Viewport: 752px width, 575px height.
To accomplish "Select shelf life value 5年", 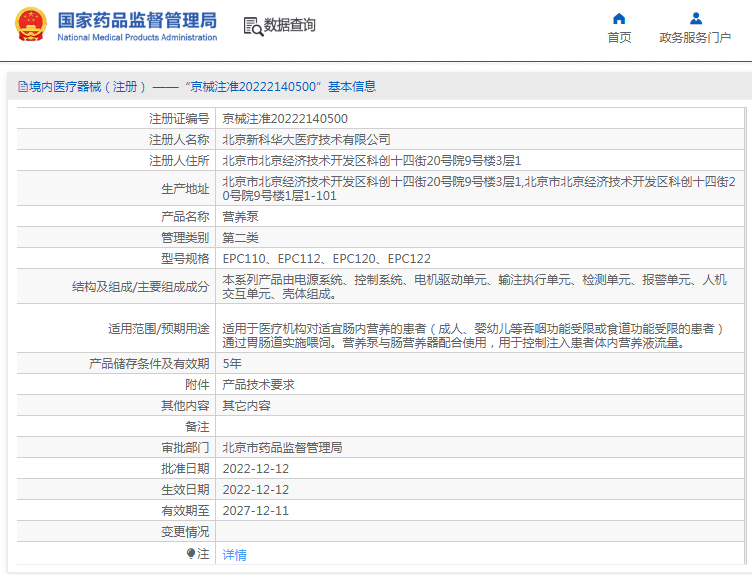I will point(232,363).
